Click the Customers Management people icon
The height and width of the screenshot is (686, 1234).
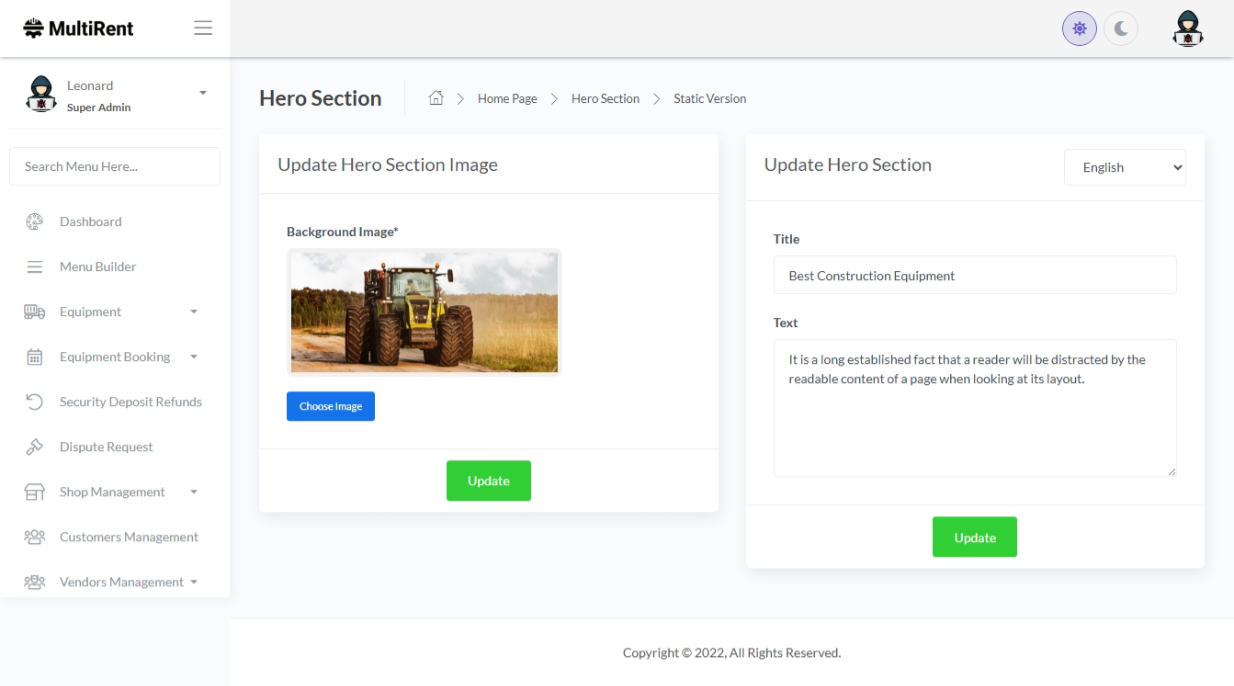coord(34,537)
